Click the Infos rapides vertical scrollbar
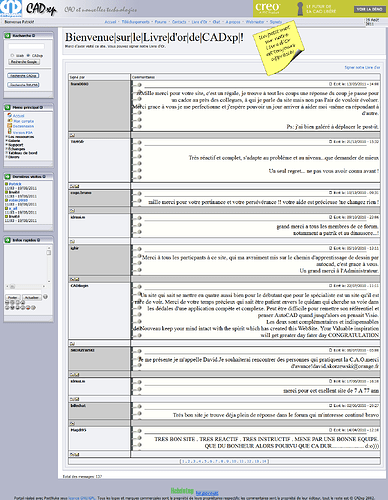 (x=49, y=264)
